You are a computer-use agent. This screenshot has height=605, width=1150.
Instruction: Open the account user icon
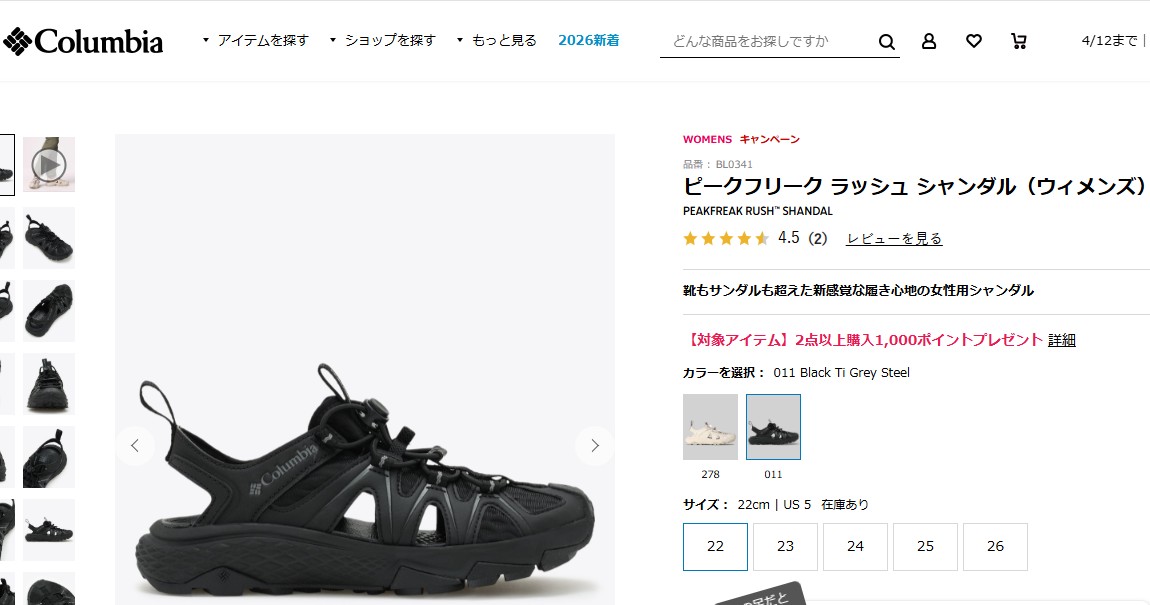pos(929,41)
